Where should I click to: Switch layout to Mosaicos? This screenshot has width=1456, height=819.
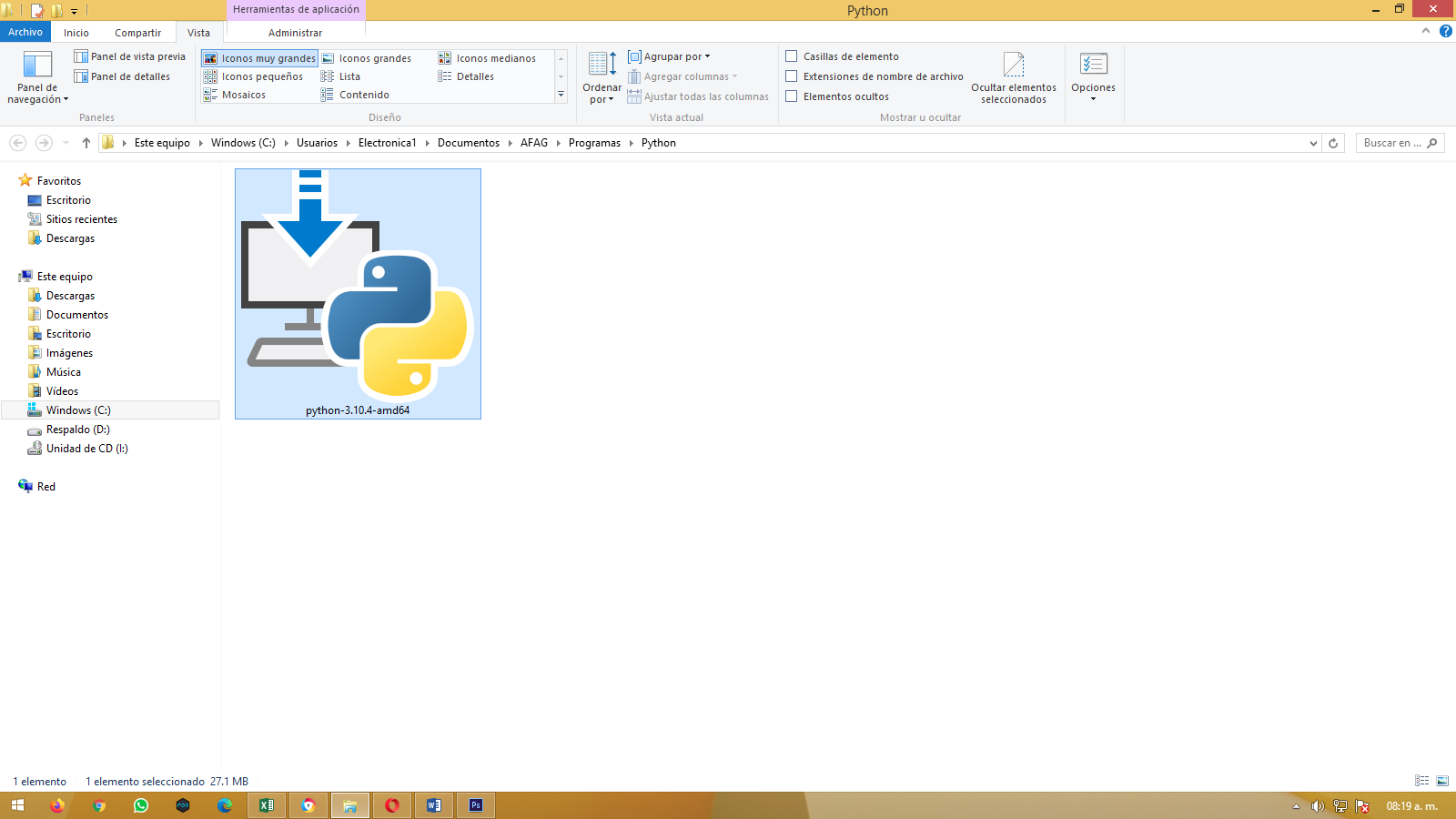tap(235, 95)
